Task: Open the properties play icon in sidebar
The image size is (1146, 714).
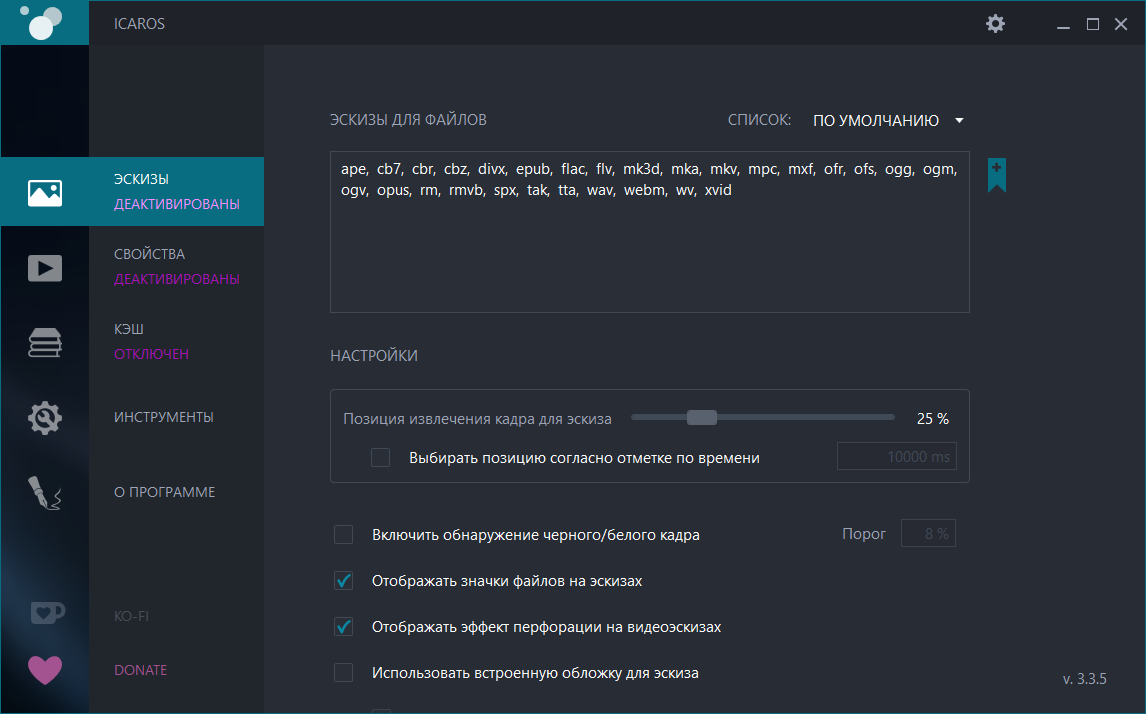Action: click(45, 267)
